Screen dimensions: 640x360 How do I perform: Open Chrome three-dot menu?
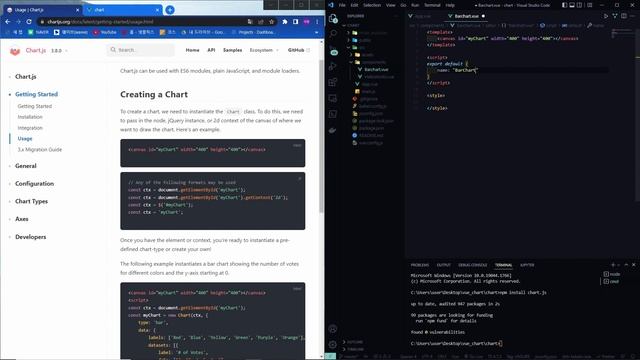317,22
